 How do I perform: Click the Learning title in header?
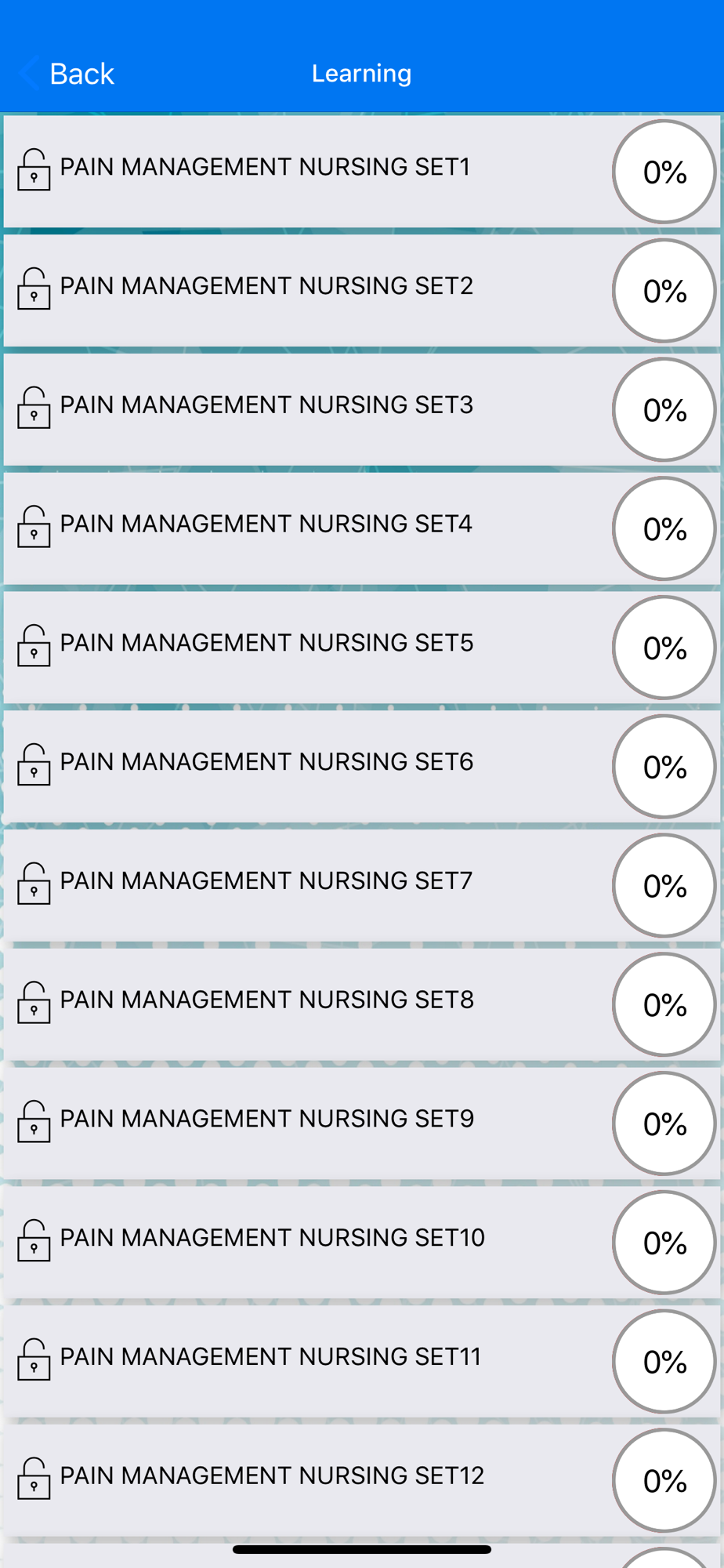coord(361,74)
